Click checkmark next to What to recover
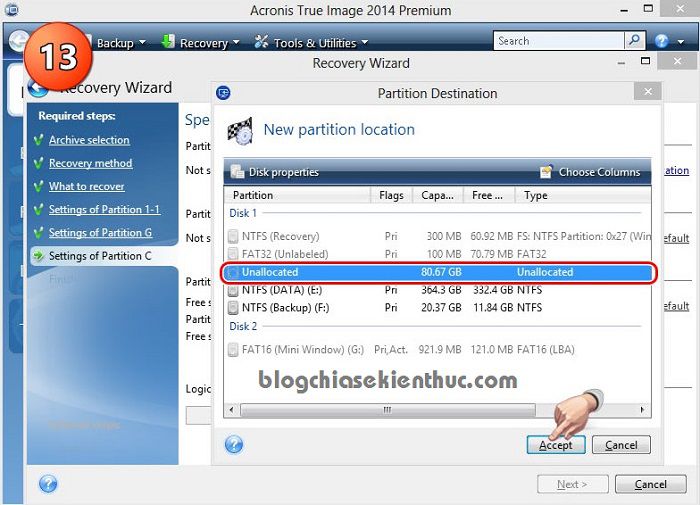 pos(39,186)
